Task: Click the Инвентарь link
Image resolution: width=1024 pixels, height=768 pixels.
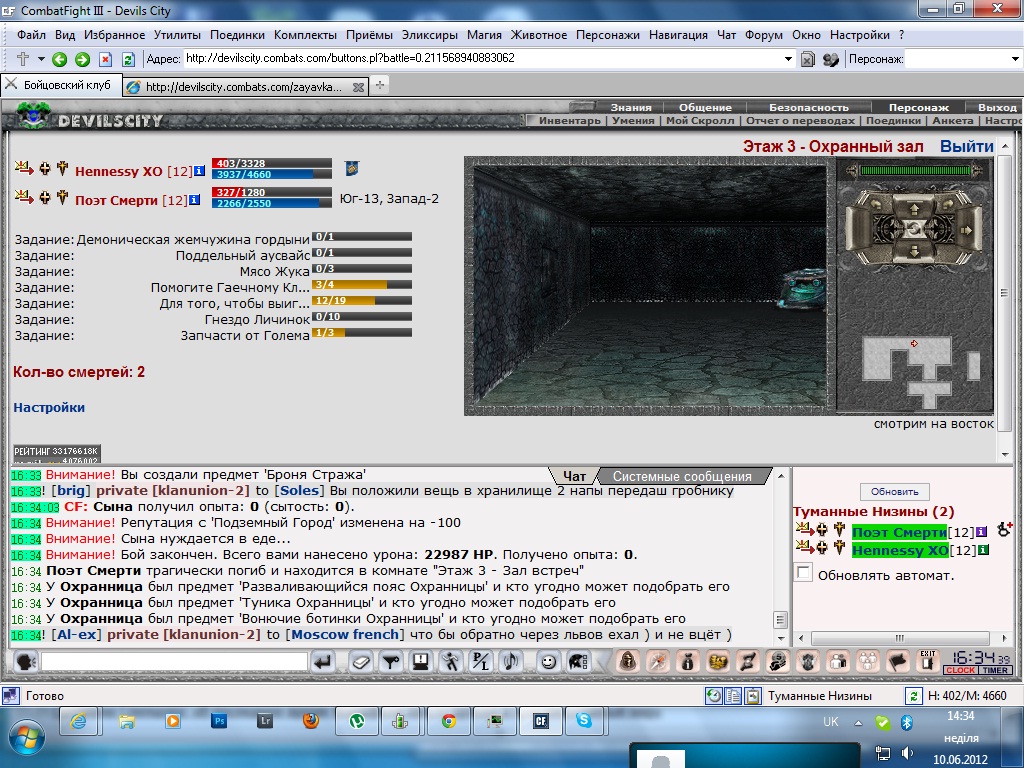Action: [x=569, y=120]
